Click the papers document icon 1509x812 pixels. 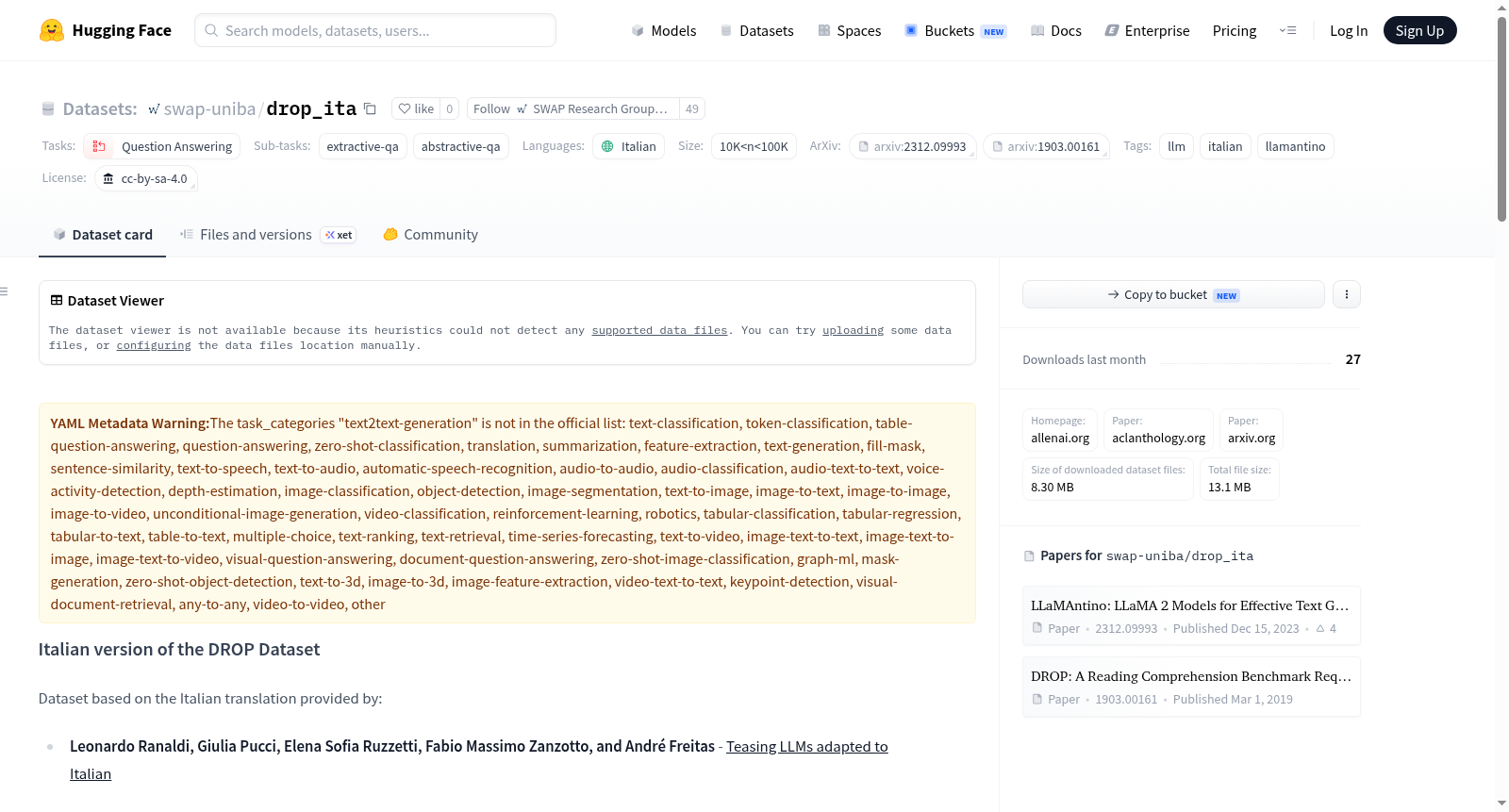click(x=1029, y=556)
